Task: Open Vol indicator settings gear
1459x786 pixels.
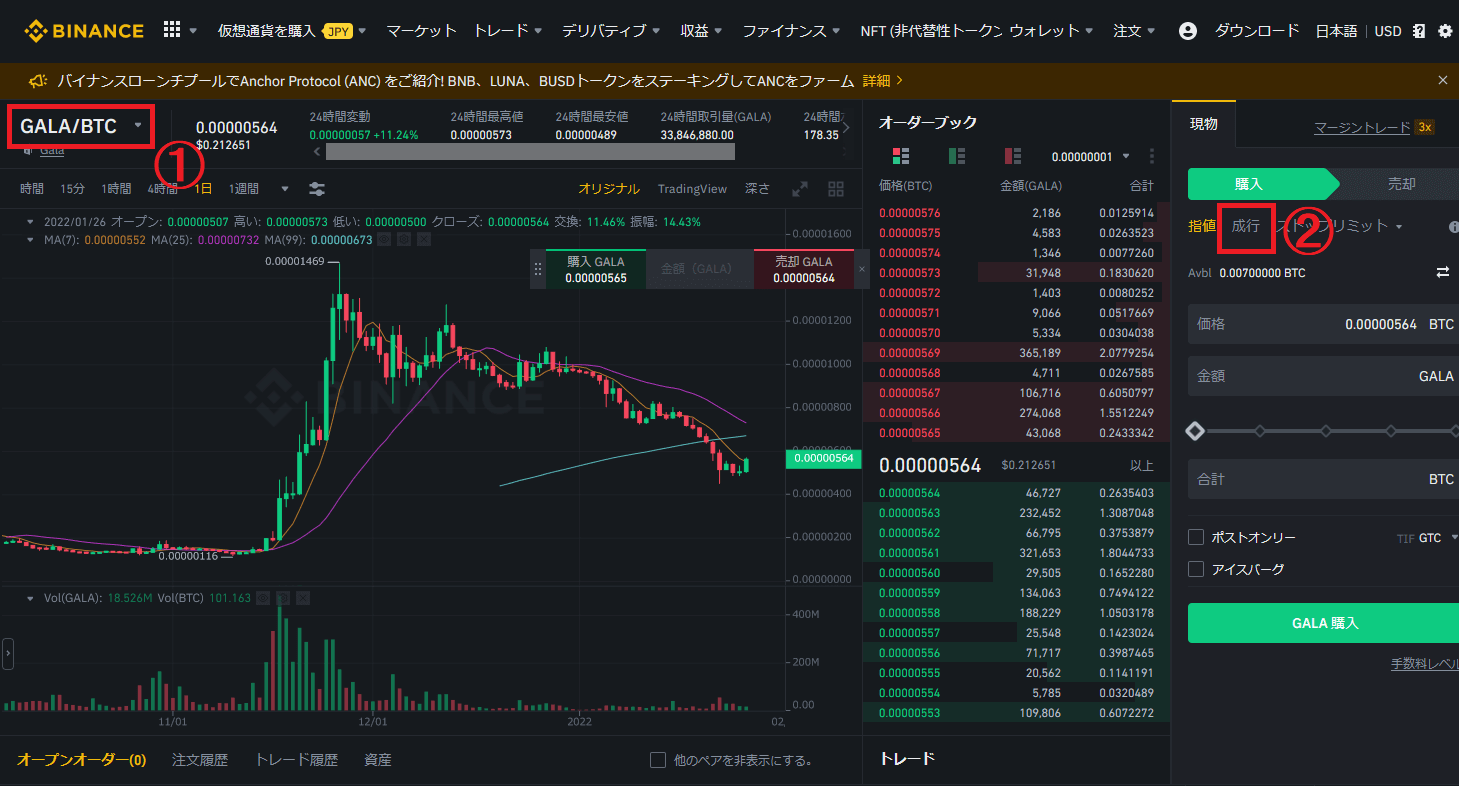Action: click(x=283, y=598)
